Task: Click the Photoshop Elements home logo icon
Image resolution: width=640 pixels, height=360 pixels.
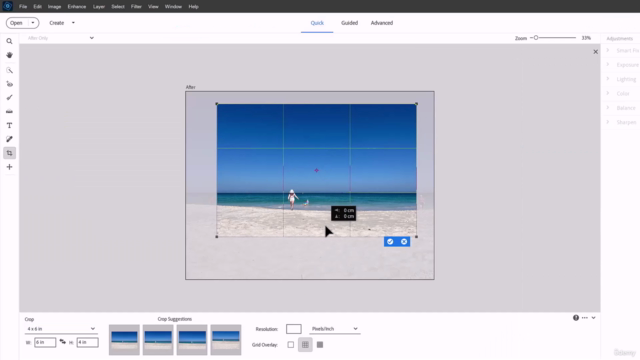Action: [7, 6]
